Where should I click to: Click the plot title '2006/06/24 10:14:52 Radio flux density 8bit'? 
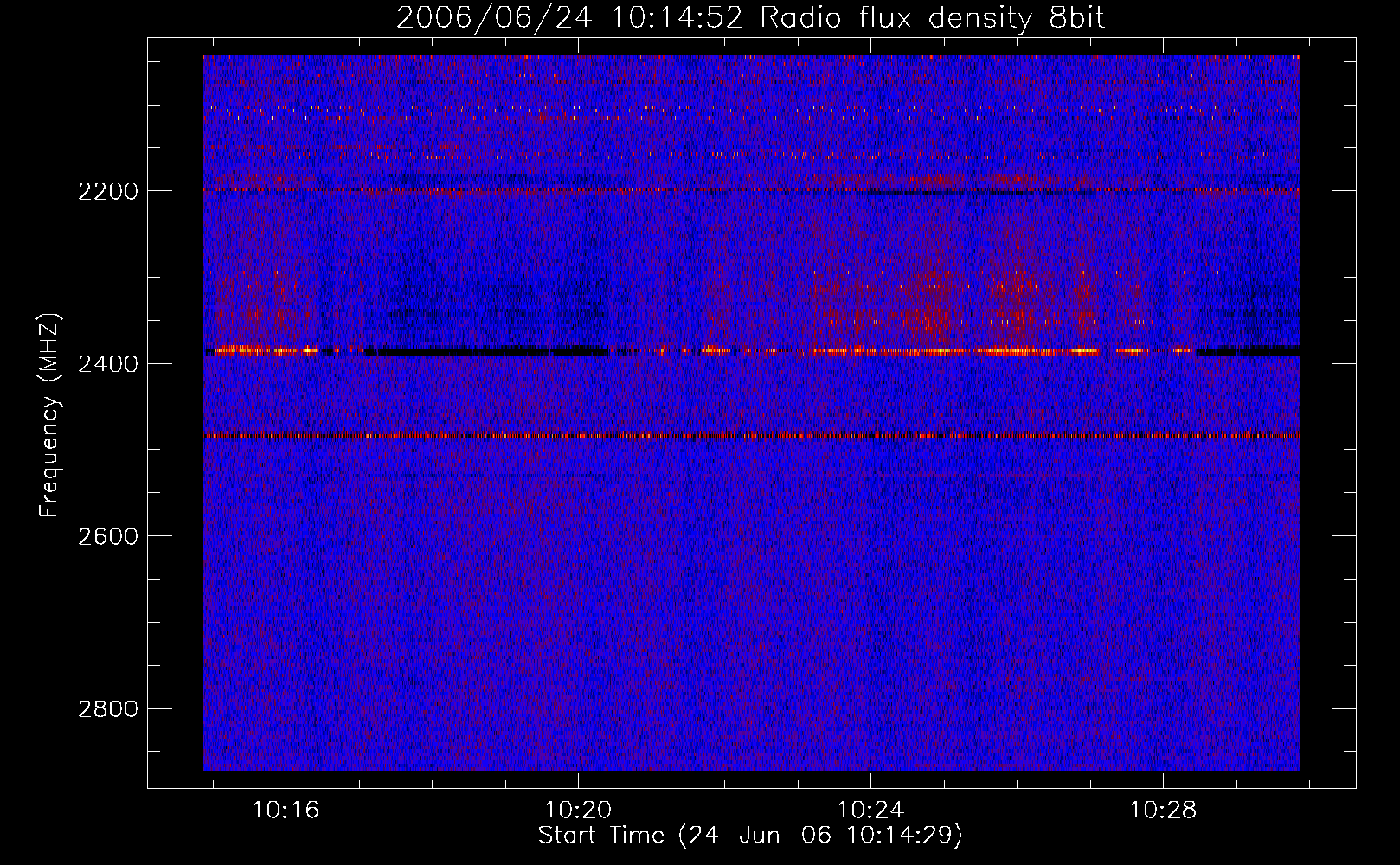[750, 18]
